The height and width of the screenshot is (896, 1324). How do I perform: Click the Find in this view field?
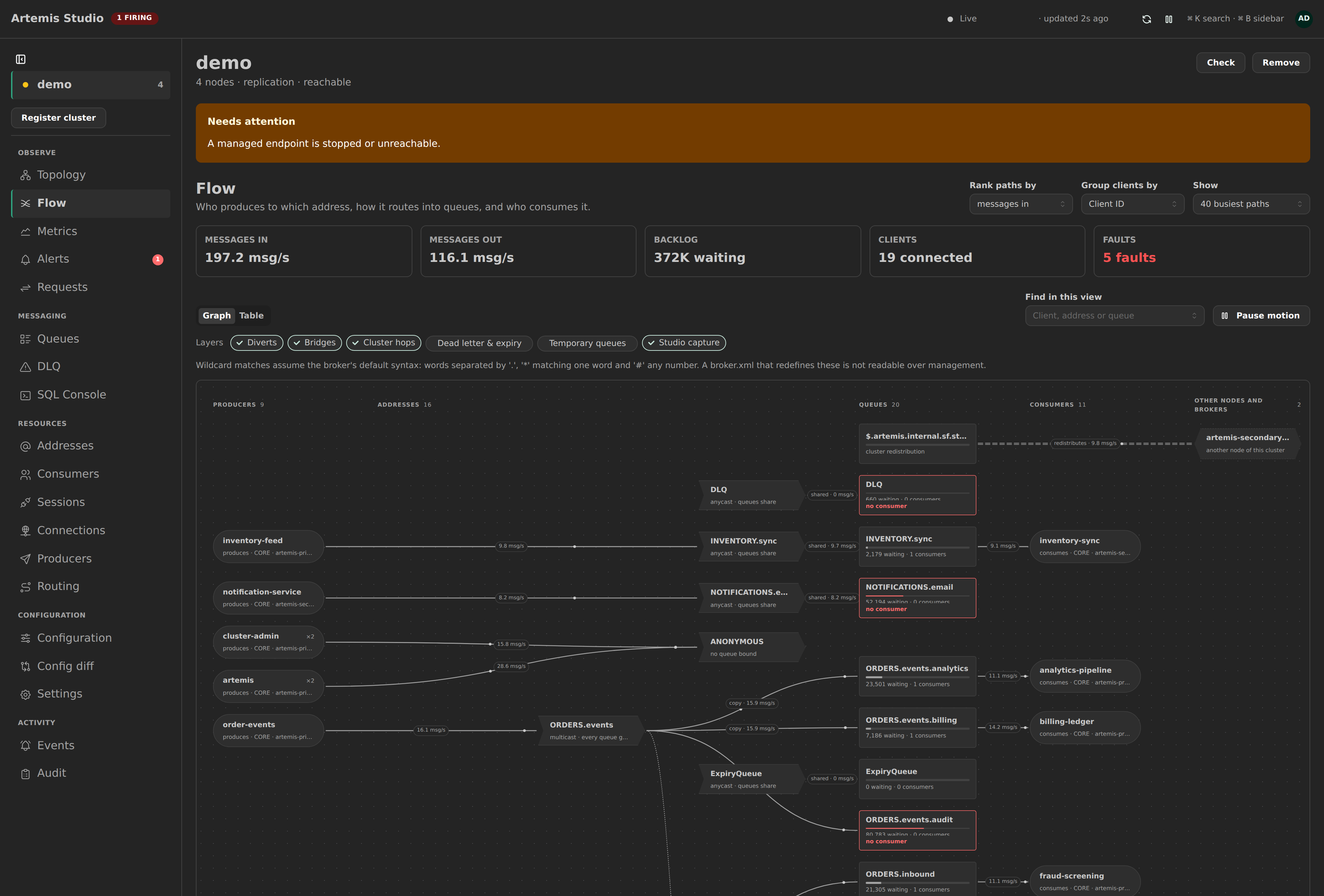(1114, 315)
